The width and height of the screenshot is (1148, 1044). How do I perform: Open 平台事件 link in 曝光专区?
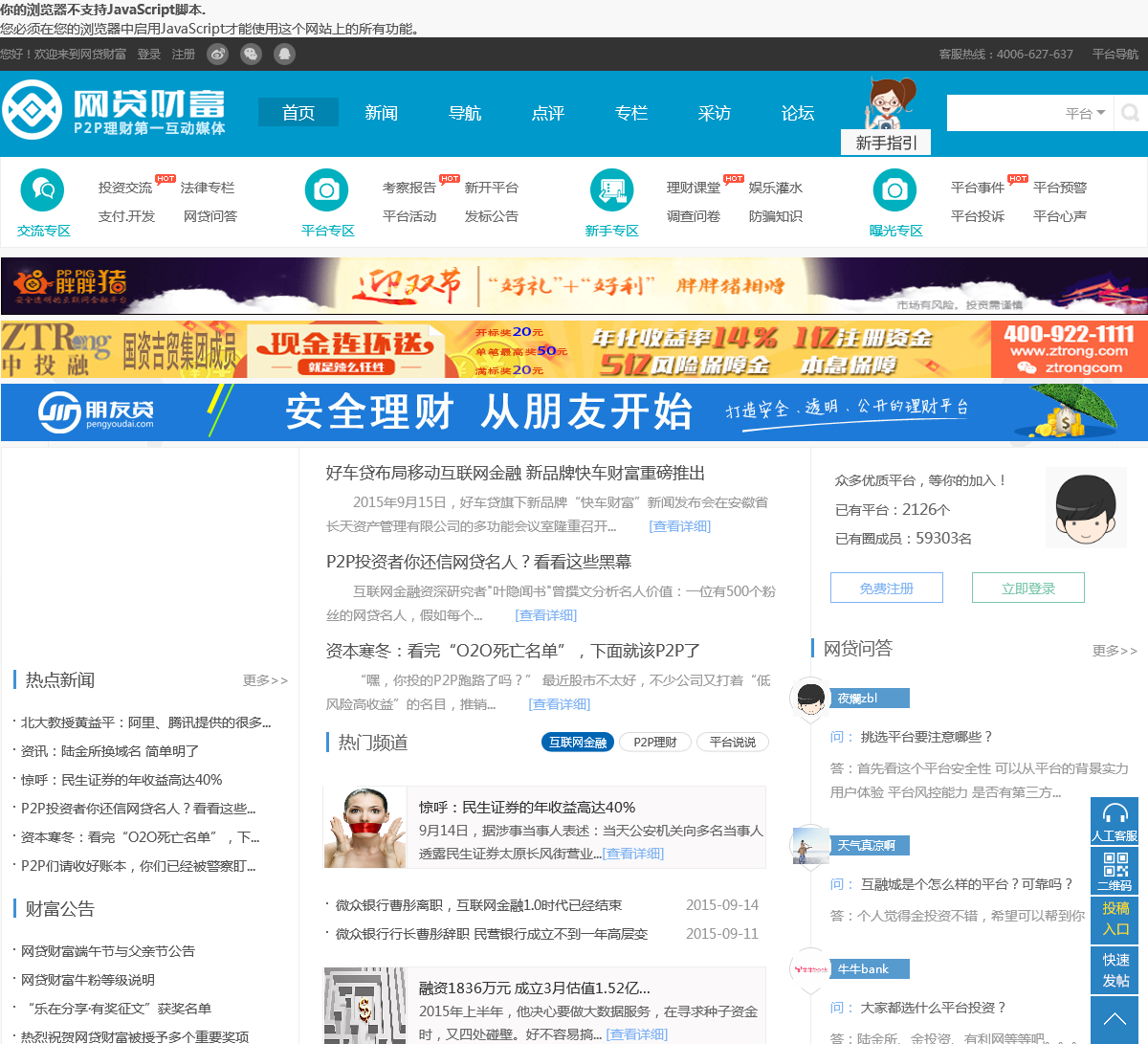pyautogui.click(x=978, y=188)
